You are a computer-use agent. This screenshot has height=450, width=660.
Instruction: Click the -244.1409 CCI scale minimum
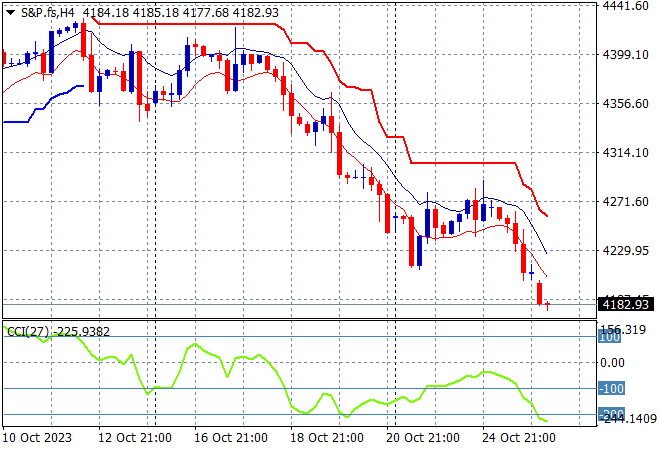627,418
